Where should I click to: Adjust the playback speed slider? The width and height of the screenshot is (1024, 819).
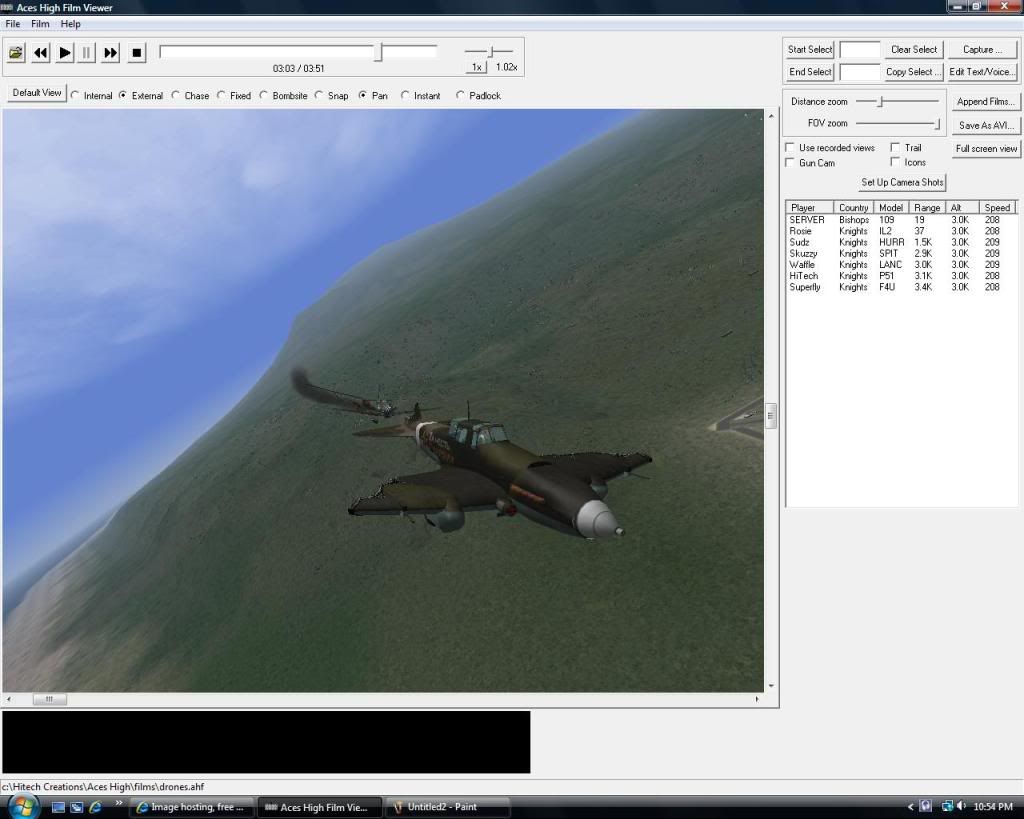click(491, 51)
